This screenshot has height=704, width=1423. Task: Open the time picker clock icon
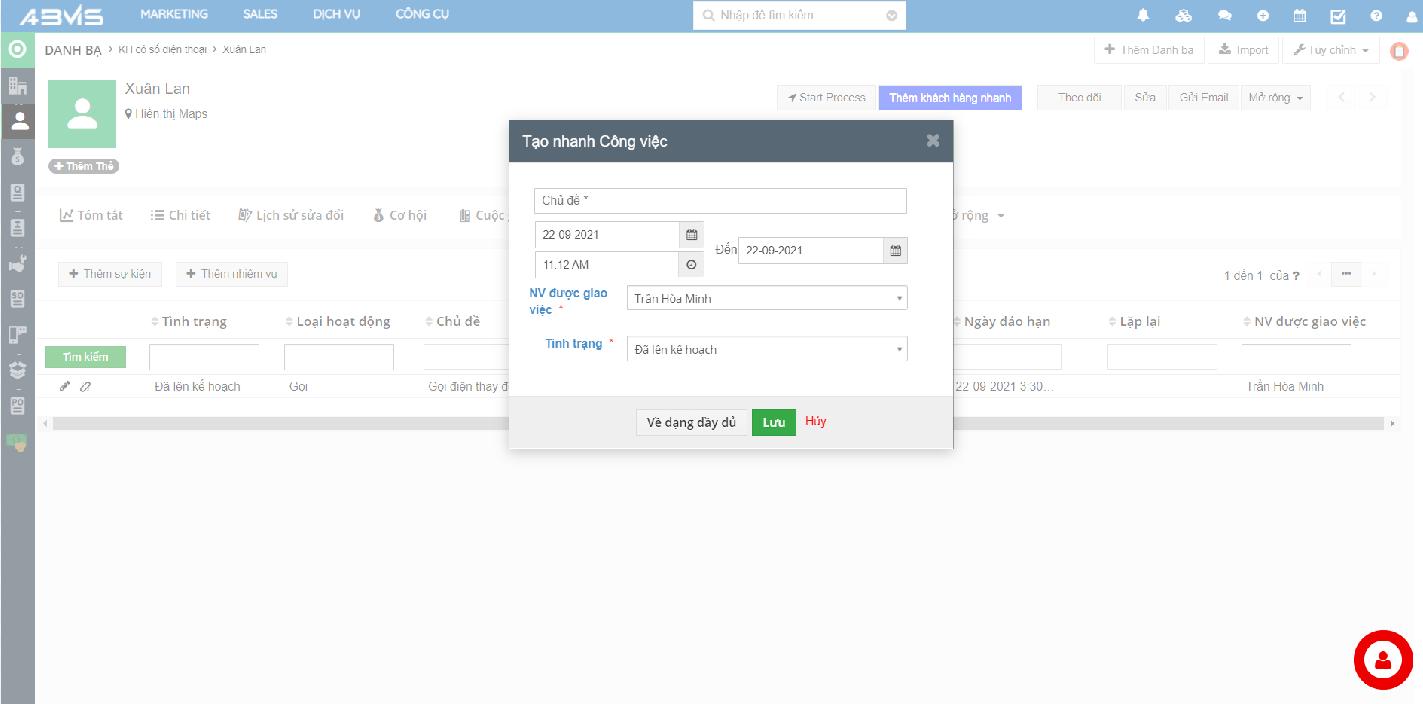pyautogui.click(x=691, y=265)
